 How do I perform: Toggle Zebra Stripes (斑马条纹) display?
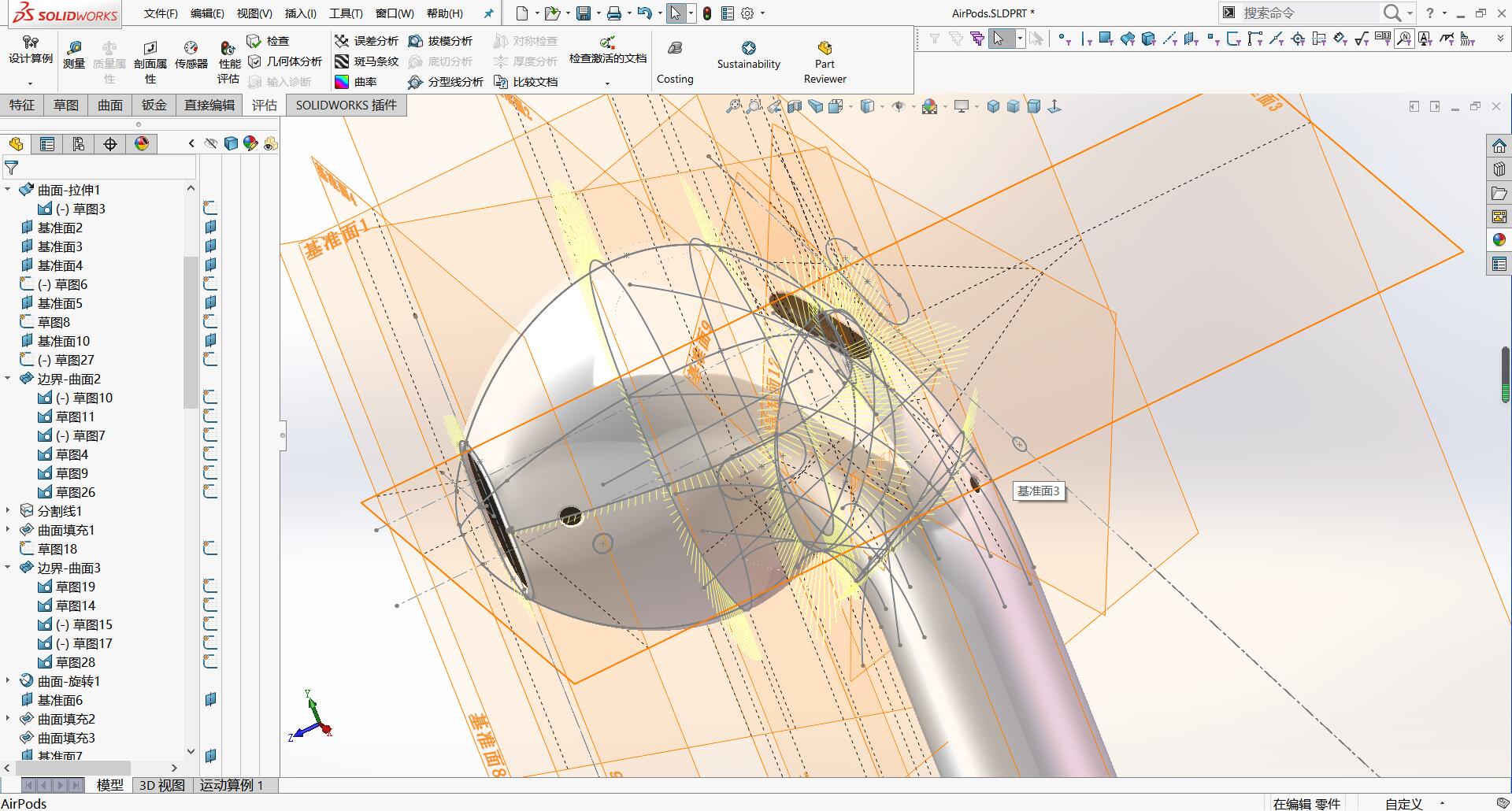[366, 61]
